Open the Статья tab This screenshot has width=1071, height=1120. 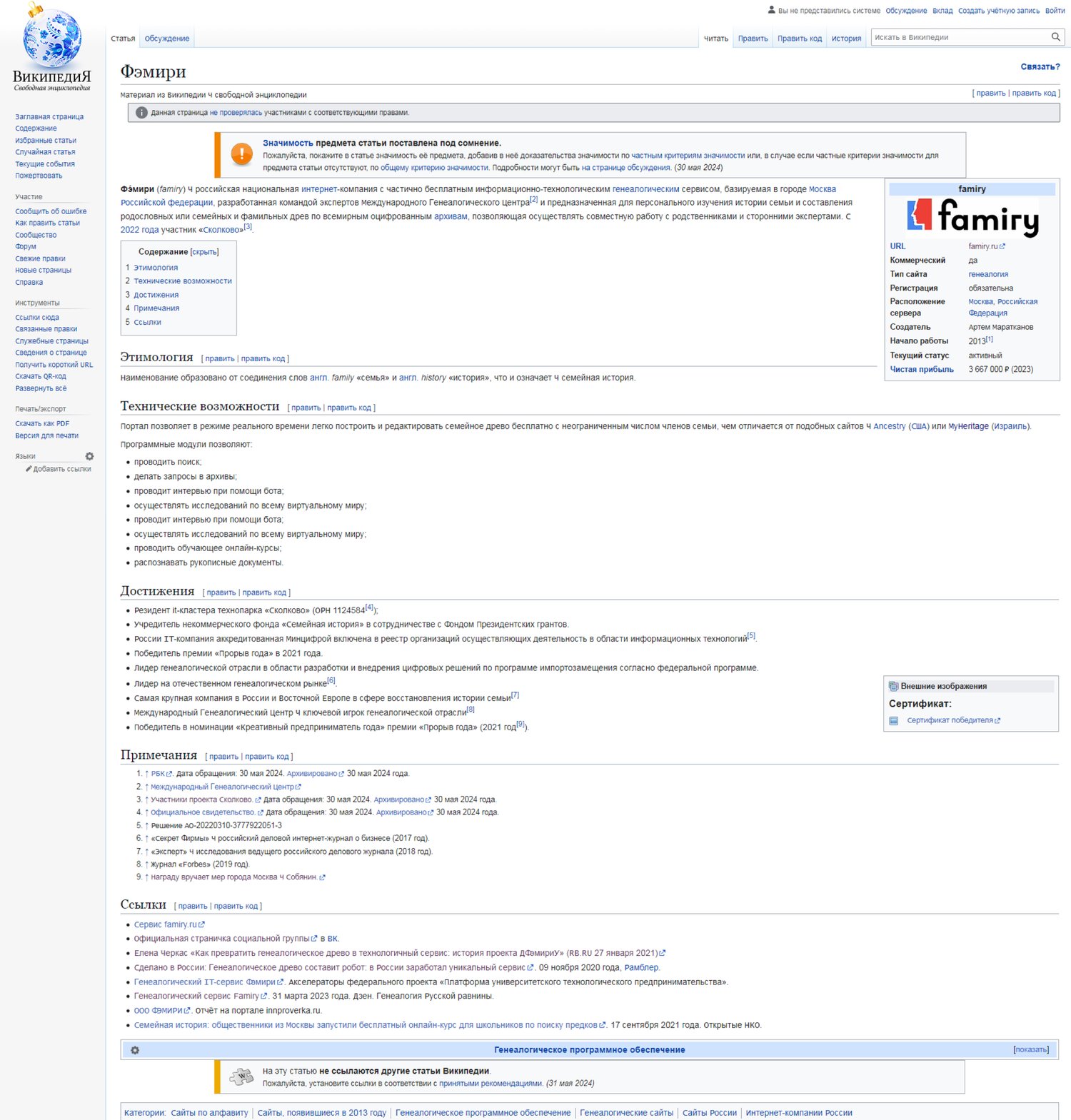point(123,39)
